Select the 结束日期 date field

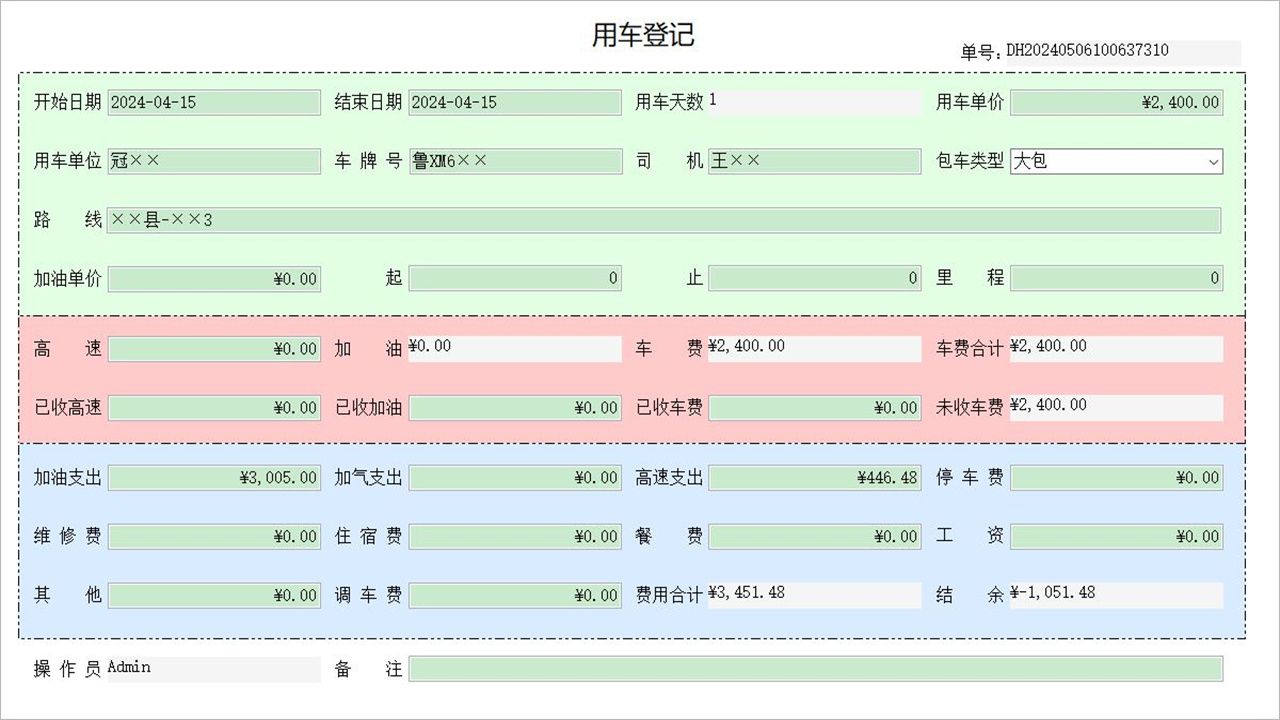(x=514, y=102)
